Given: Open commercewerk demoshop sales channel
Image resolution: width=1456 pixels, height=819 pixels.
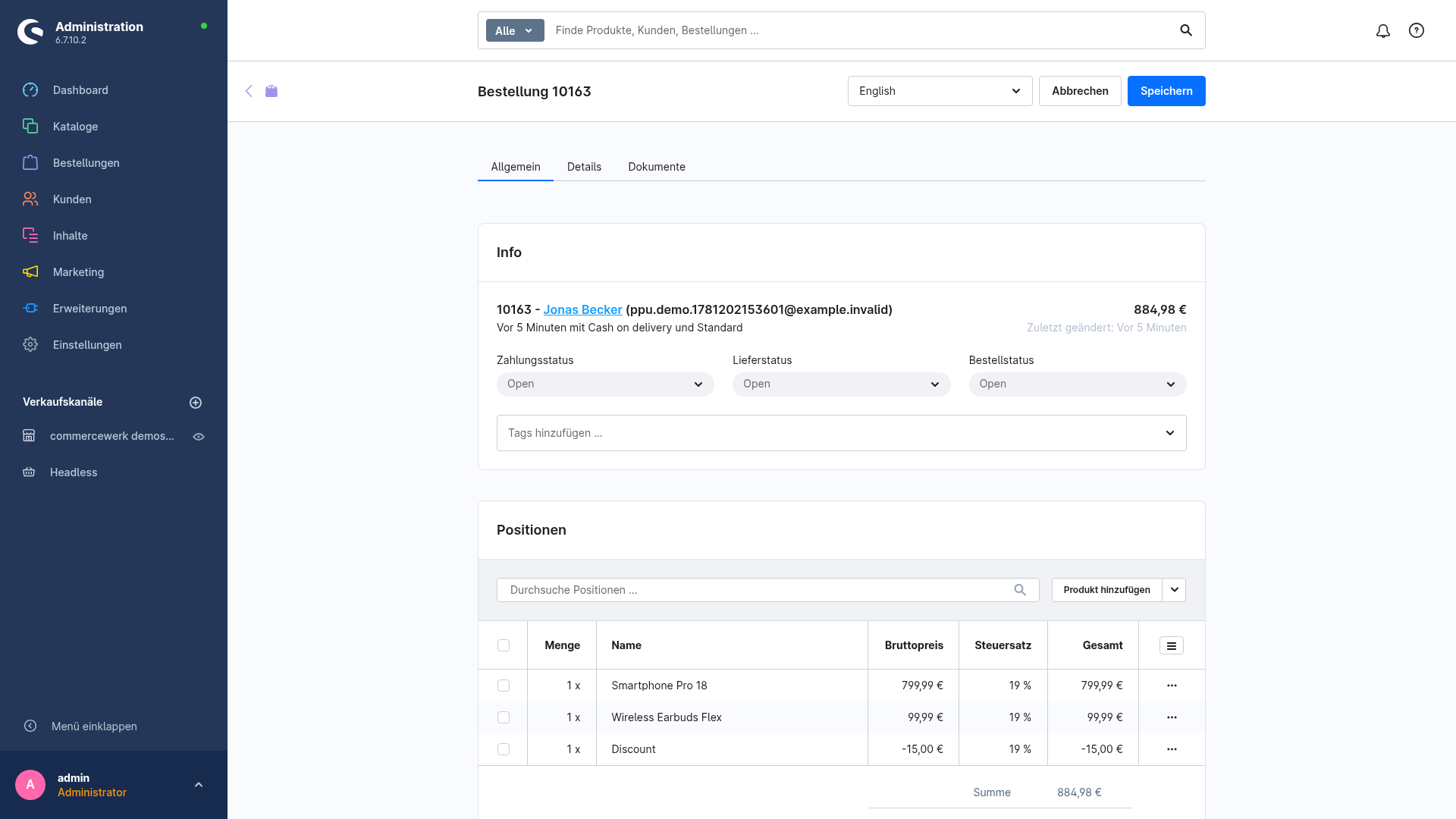Looking at the screenshot, I should (x=111, y=436).
